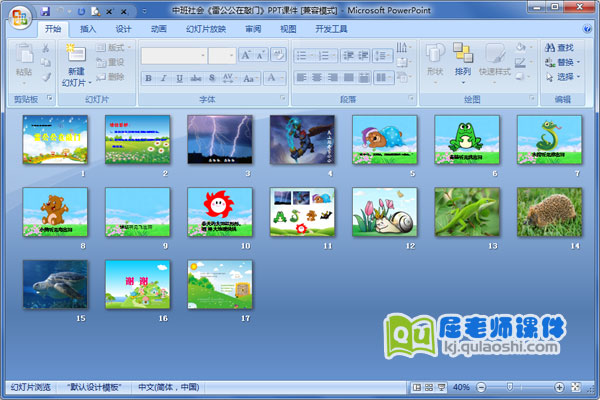
Task: Click Replace (替换) button
Action: 562,62
